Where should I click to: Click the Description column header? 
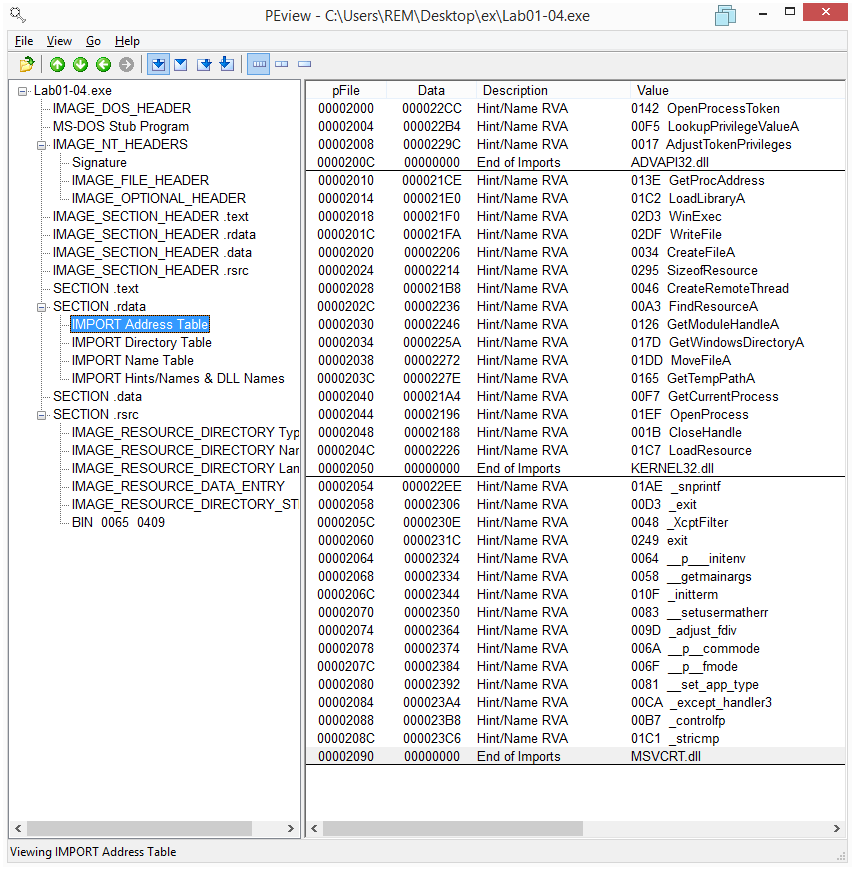pos(553,90)
